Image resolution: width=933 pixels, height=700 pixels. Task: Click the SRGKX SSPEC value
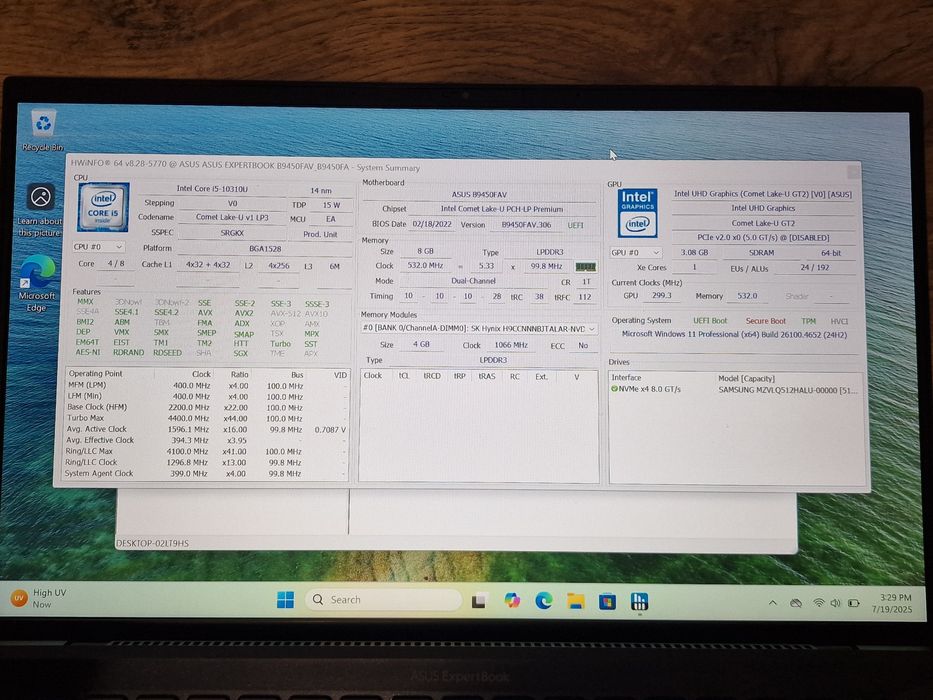click(232, 233)
